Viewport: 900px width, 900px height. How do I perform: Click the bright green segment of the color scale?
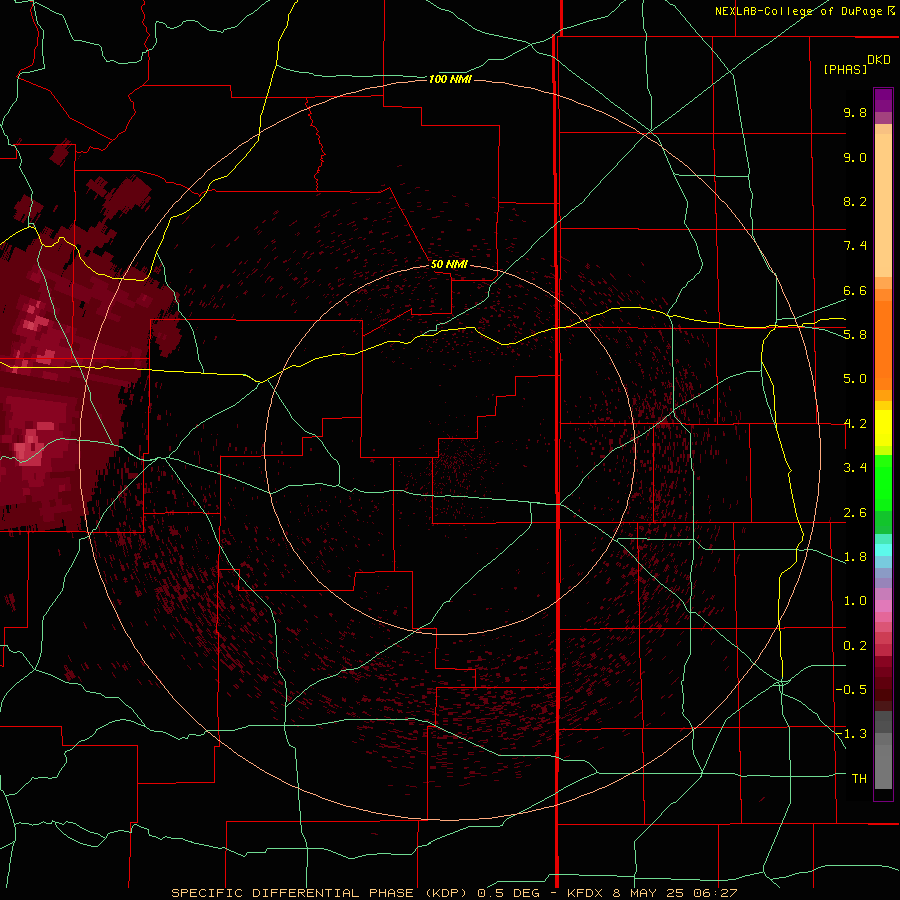883,483
